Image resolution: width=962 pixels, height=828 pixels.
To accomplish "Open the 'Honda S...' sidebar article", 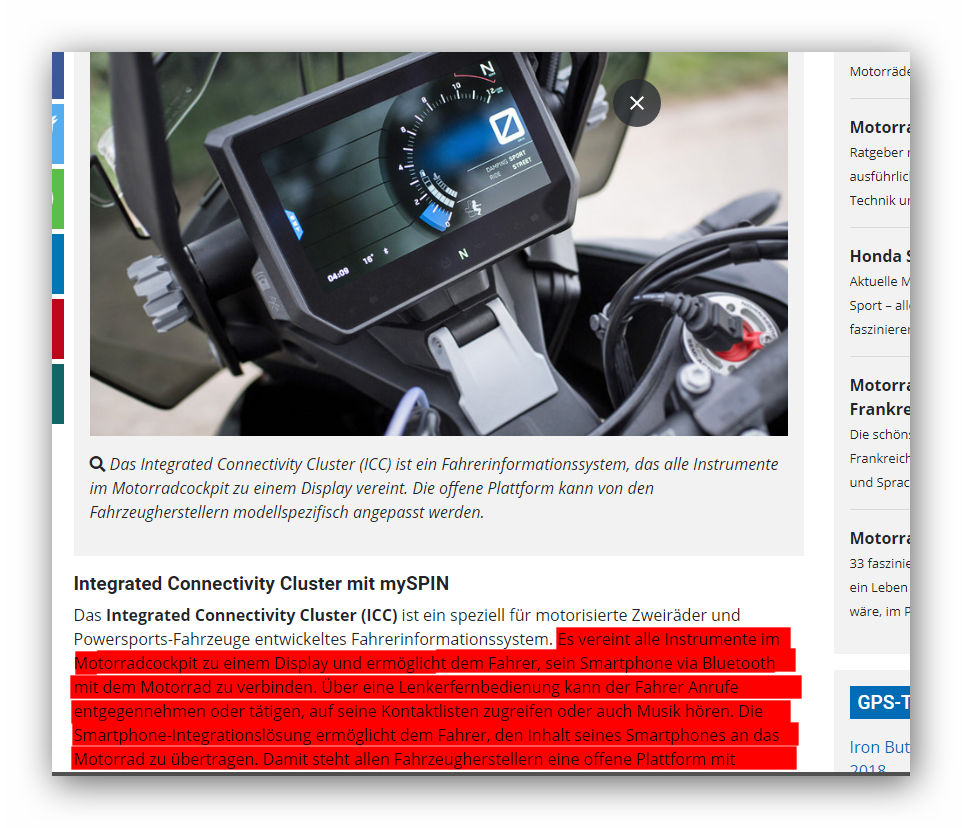I will [879, 256].
